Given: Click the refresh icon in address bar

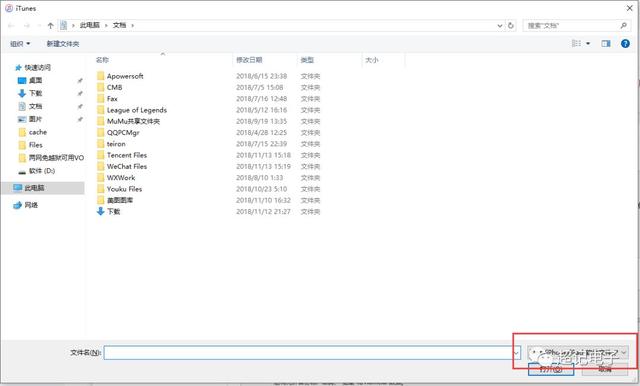Looking at the screenshot, I should (511, 25).
